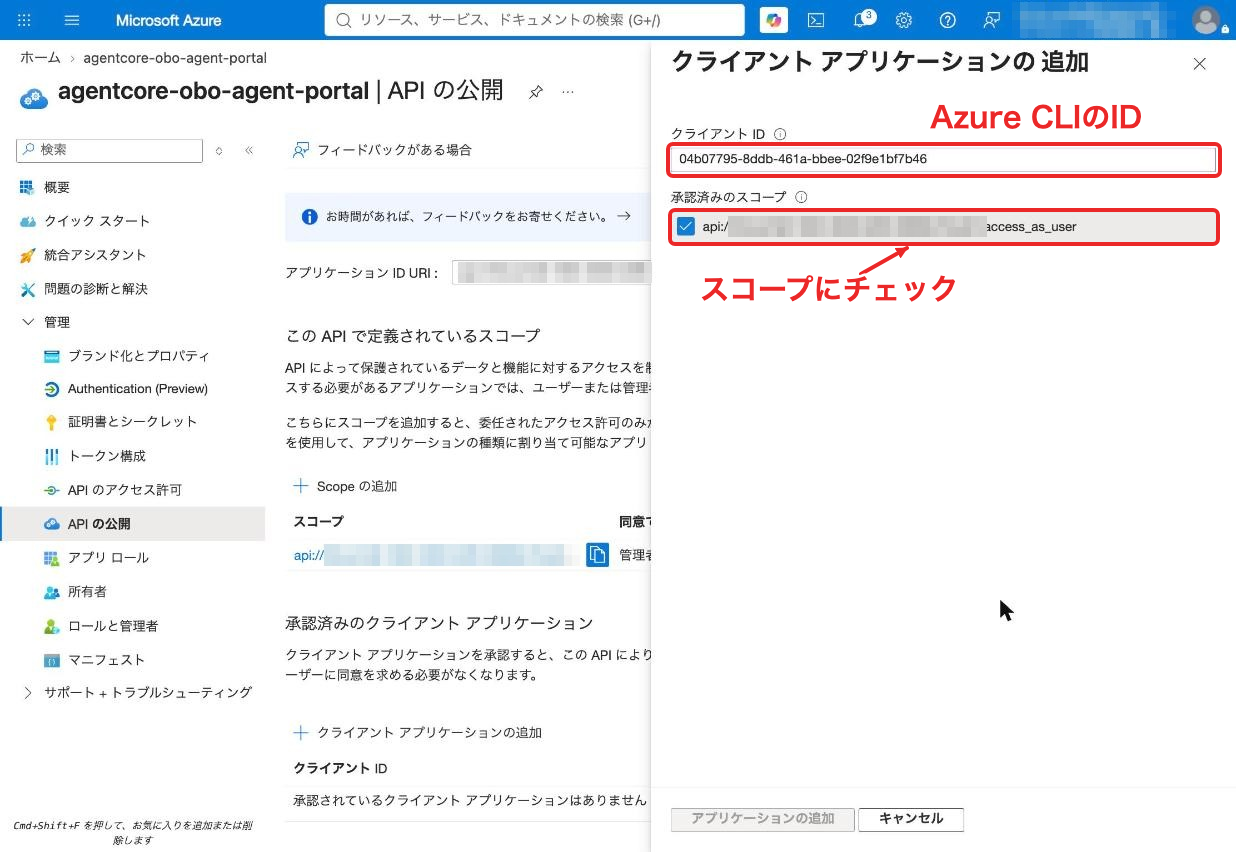Open portal settings gear
The image size is (1236, 852).
click(904, 20)
